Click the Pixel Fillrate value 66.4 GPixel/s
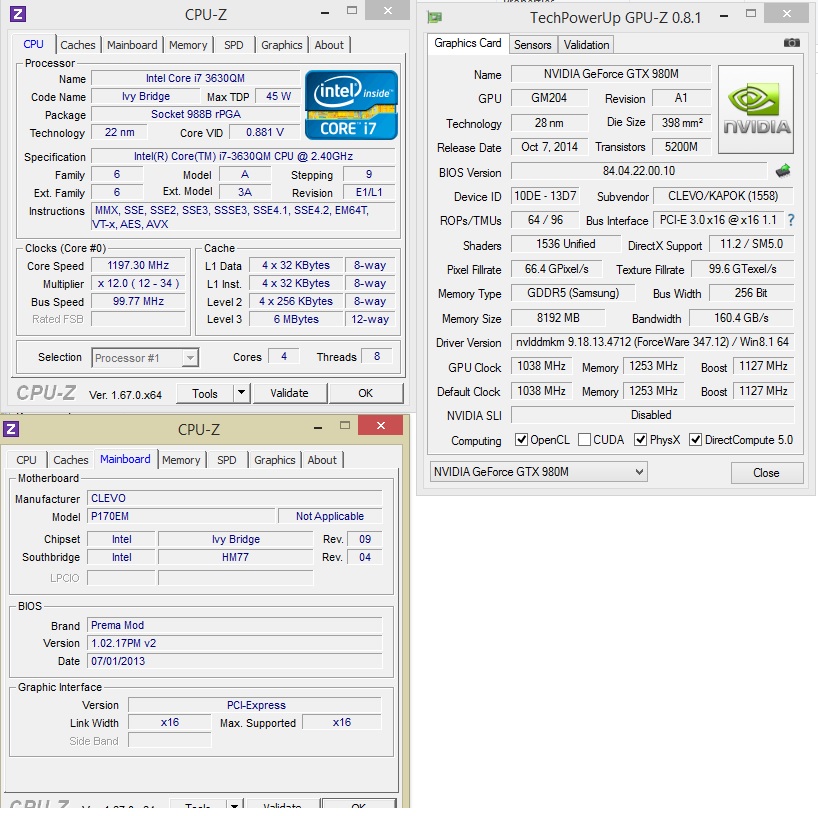Viewport: 818px width, 816px height. 556,269
